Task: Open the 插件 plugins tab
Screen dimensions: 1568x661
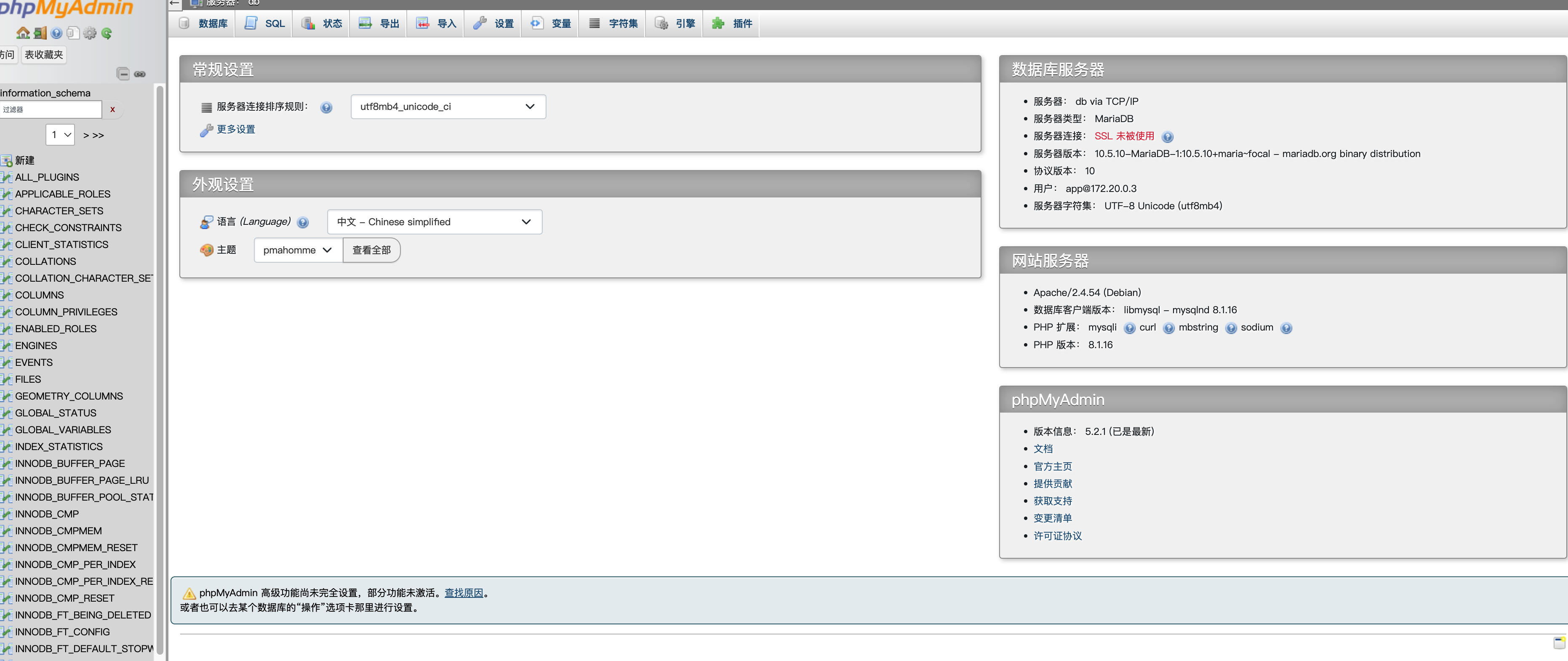Action: 732,23
